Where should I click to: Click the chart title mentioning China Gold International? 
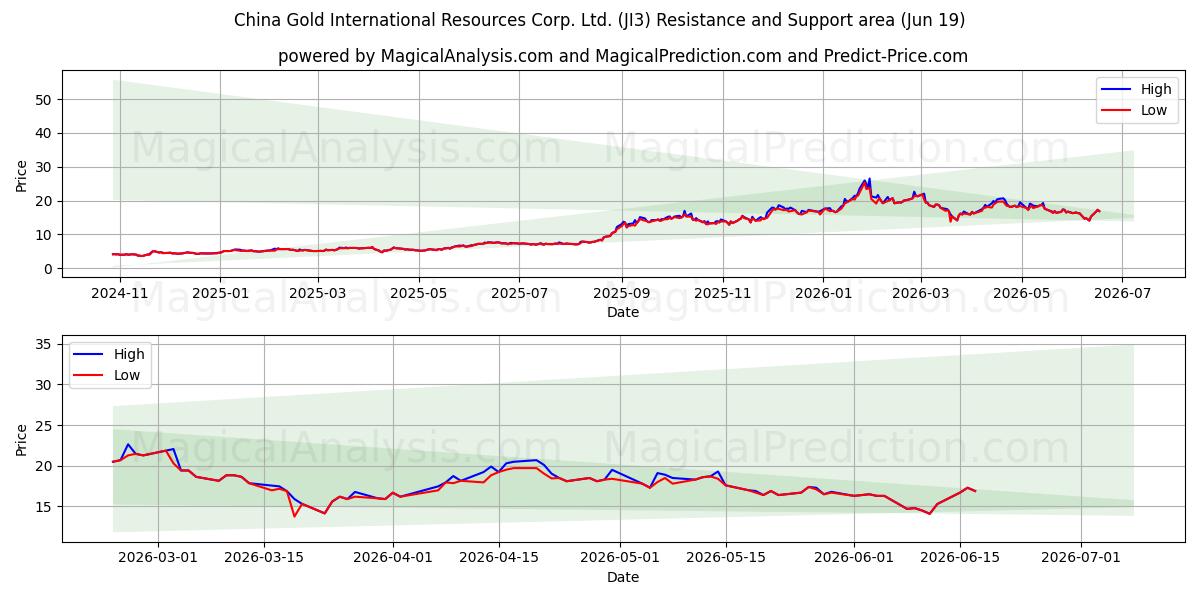pyautogui.click(x=599, y=20)
